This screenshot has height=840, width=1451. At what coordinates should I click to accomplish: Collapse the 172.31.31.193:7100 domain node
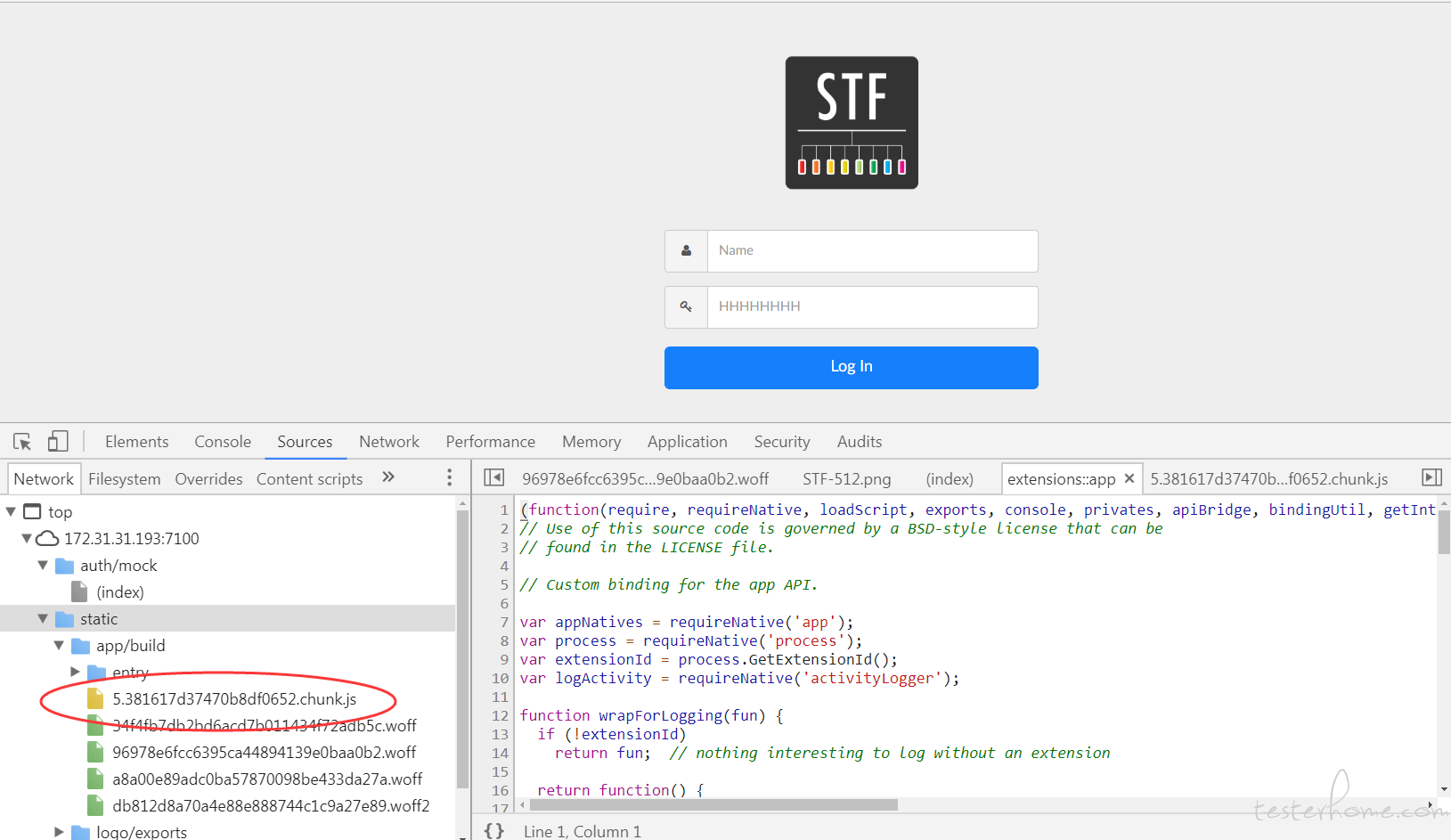[x=27, y=538]
